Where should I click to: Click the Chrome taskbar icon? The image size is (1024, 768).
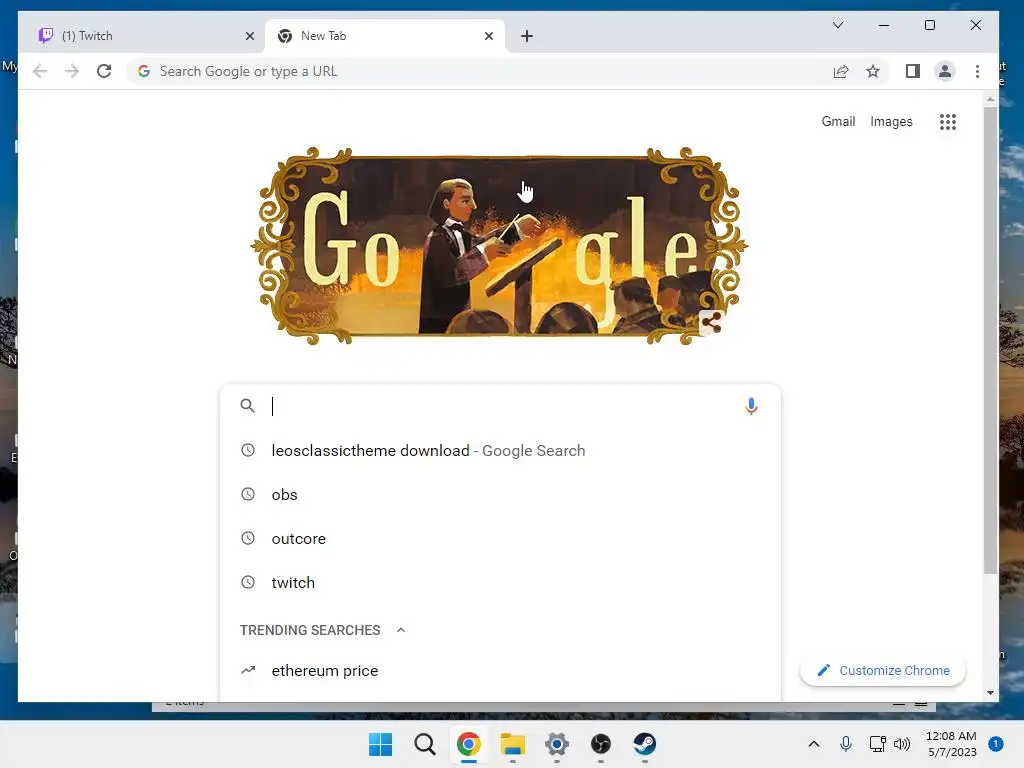pos(468,744)
